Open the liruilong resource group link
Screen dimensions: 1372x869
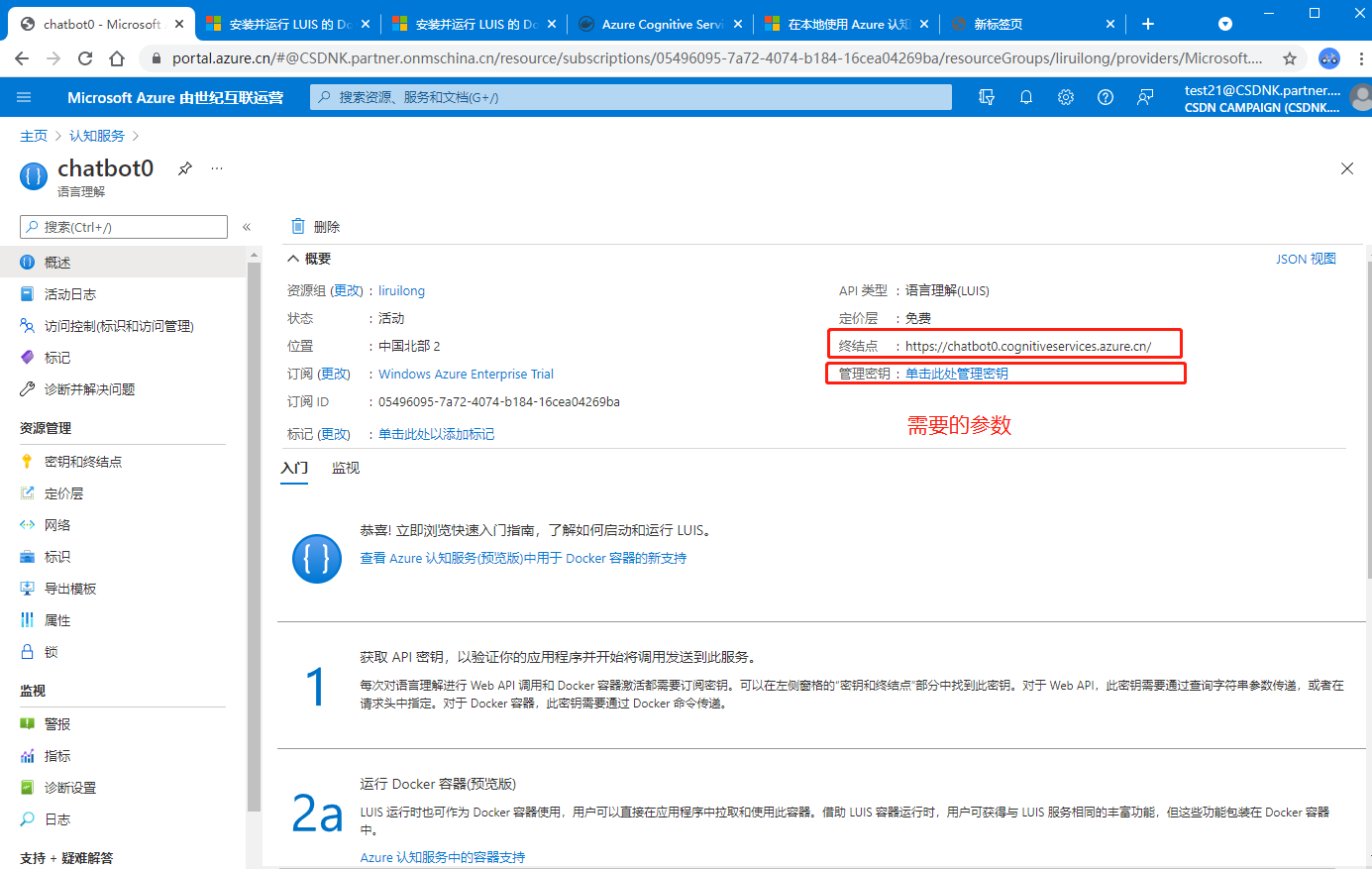pyautogui.click(x=401, y=290)
